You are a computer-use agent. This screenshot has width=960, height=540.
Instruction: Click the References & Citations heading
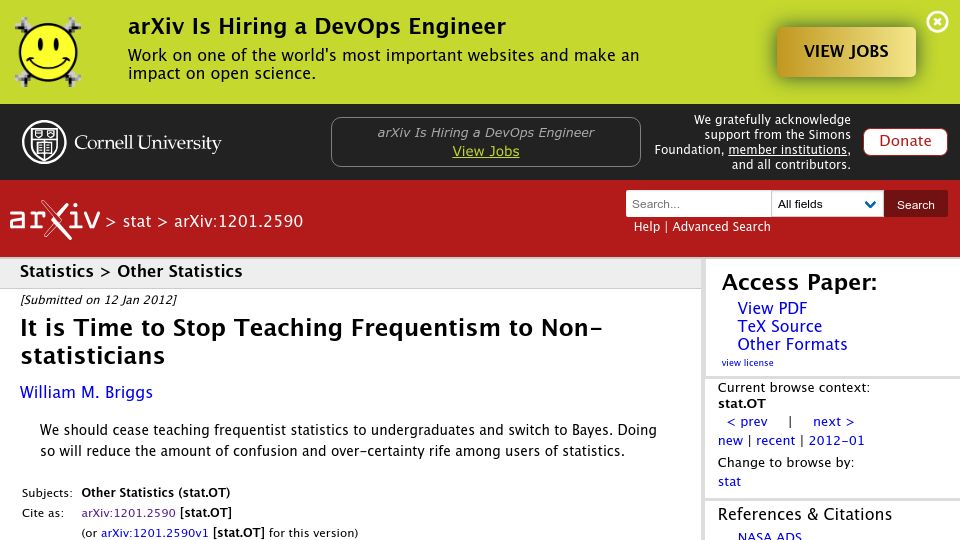coord(804,514)
